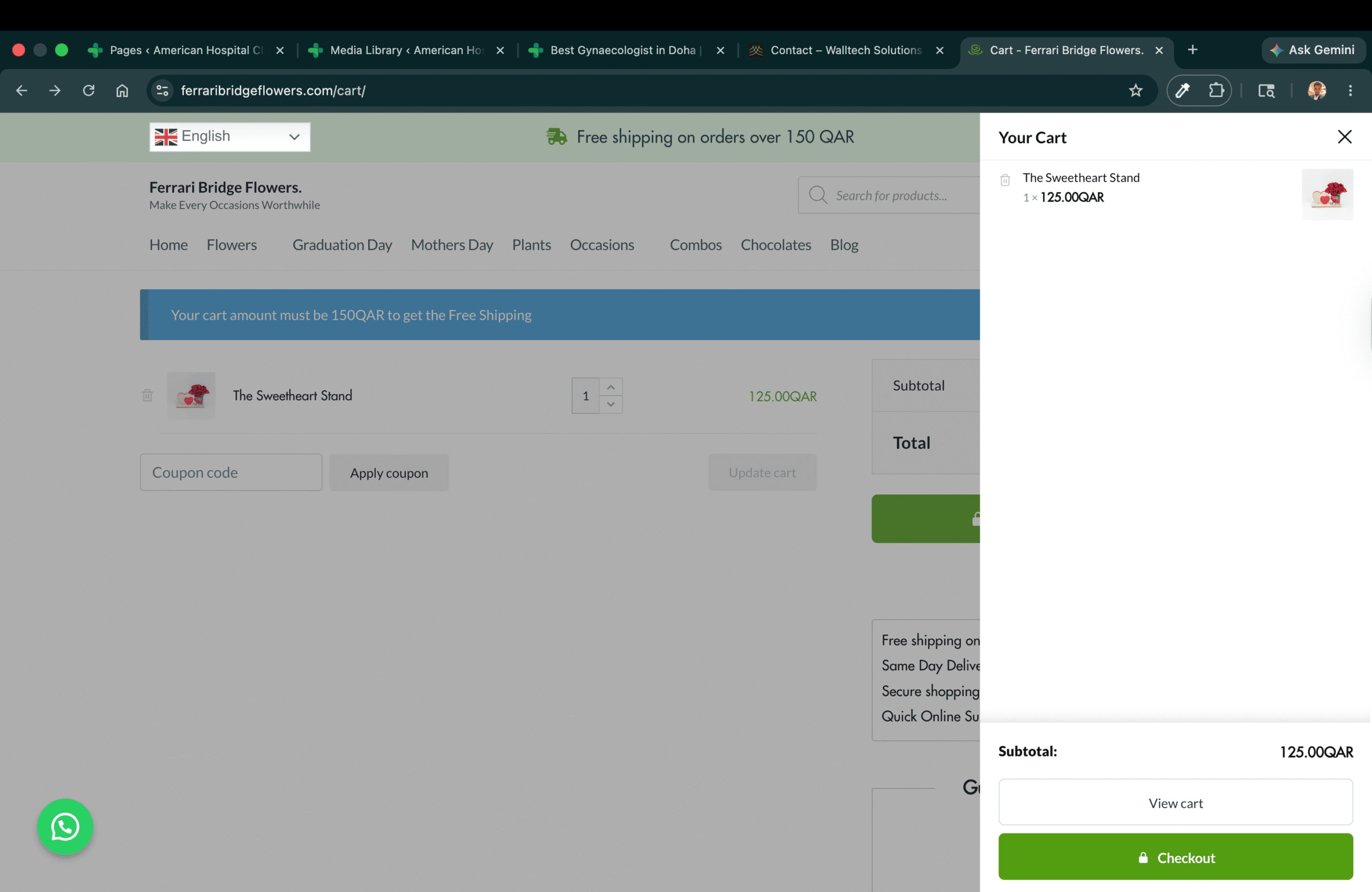1372x892 pixels.
Task: Click the free shipping truck icon
Action: [x=557, y=137]
